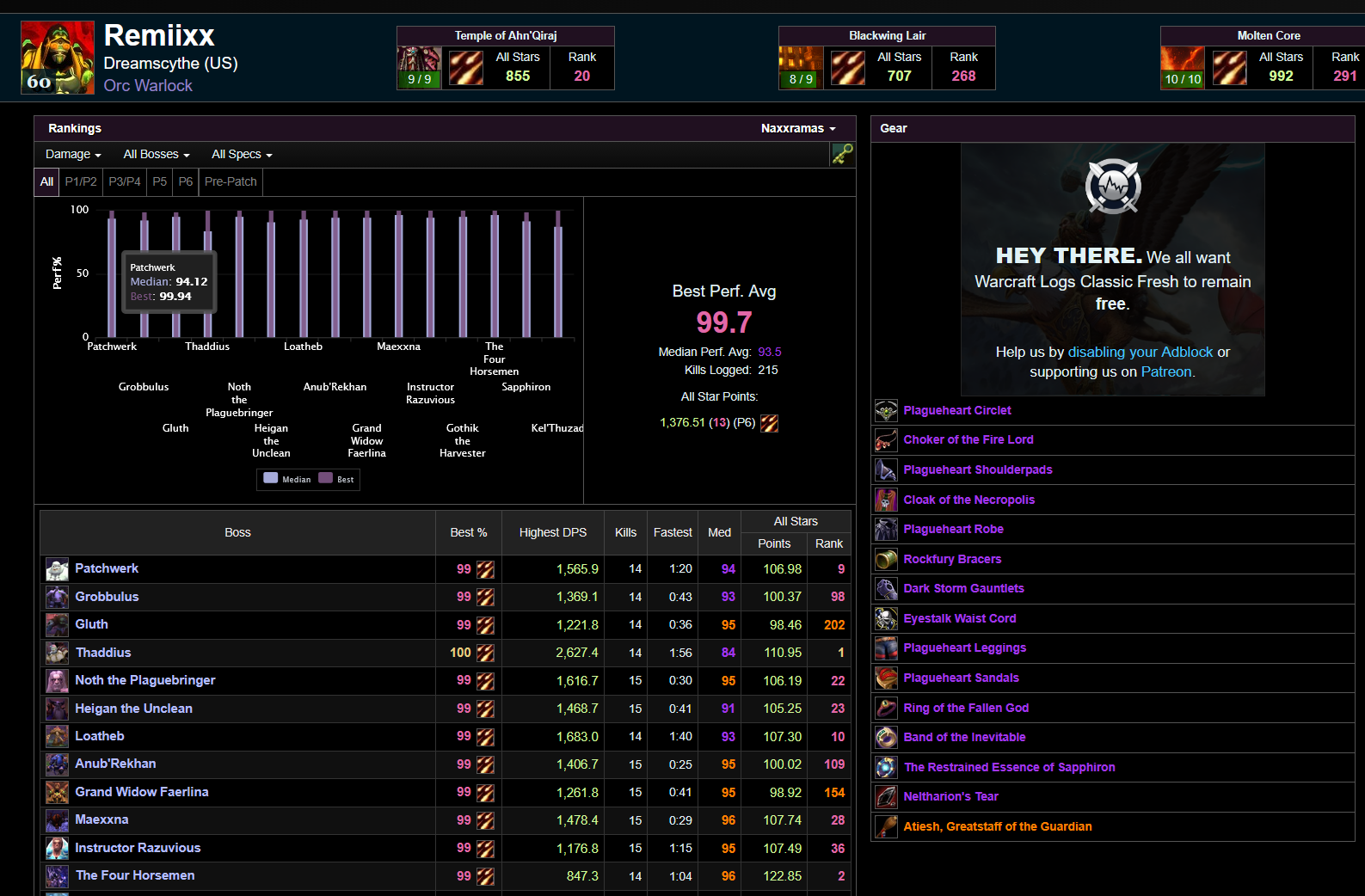Click the Dreamscythe (US) server name
Screen dimensions: 1365x896
(170, 64)
